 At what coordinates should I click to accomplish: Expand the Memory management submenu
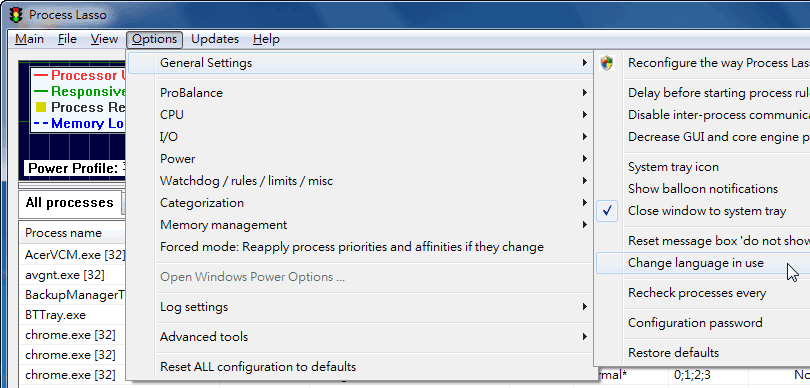pyautogui.click(x=360, y=225)
